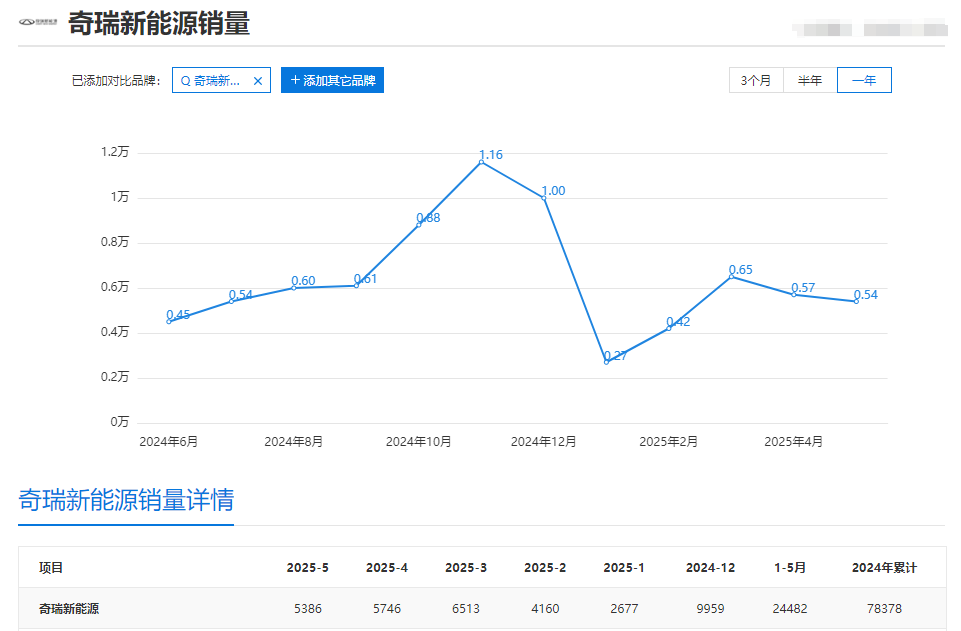Screen dimensions: 961x631
Task: Select the 一年 range tab
Action: (864, 80)
